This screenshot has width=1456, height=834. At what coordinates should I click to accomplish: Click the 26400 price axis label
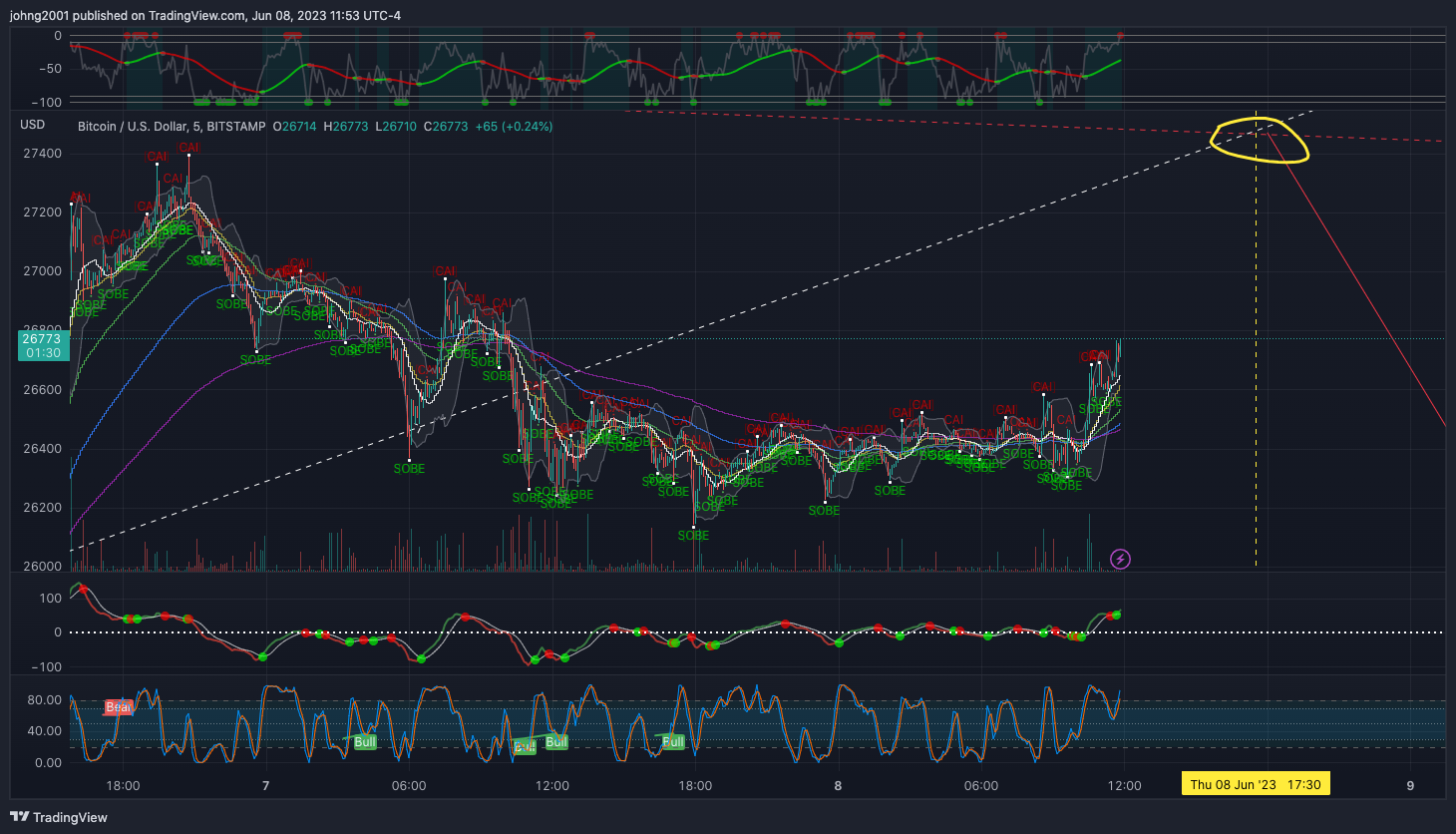[42, 449]
